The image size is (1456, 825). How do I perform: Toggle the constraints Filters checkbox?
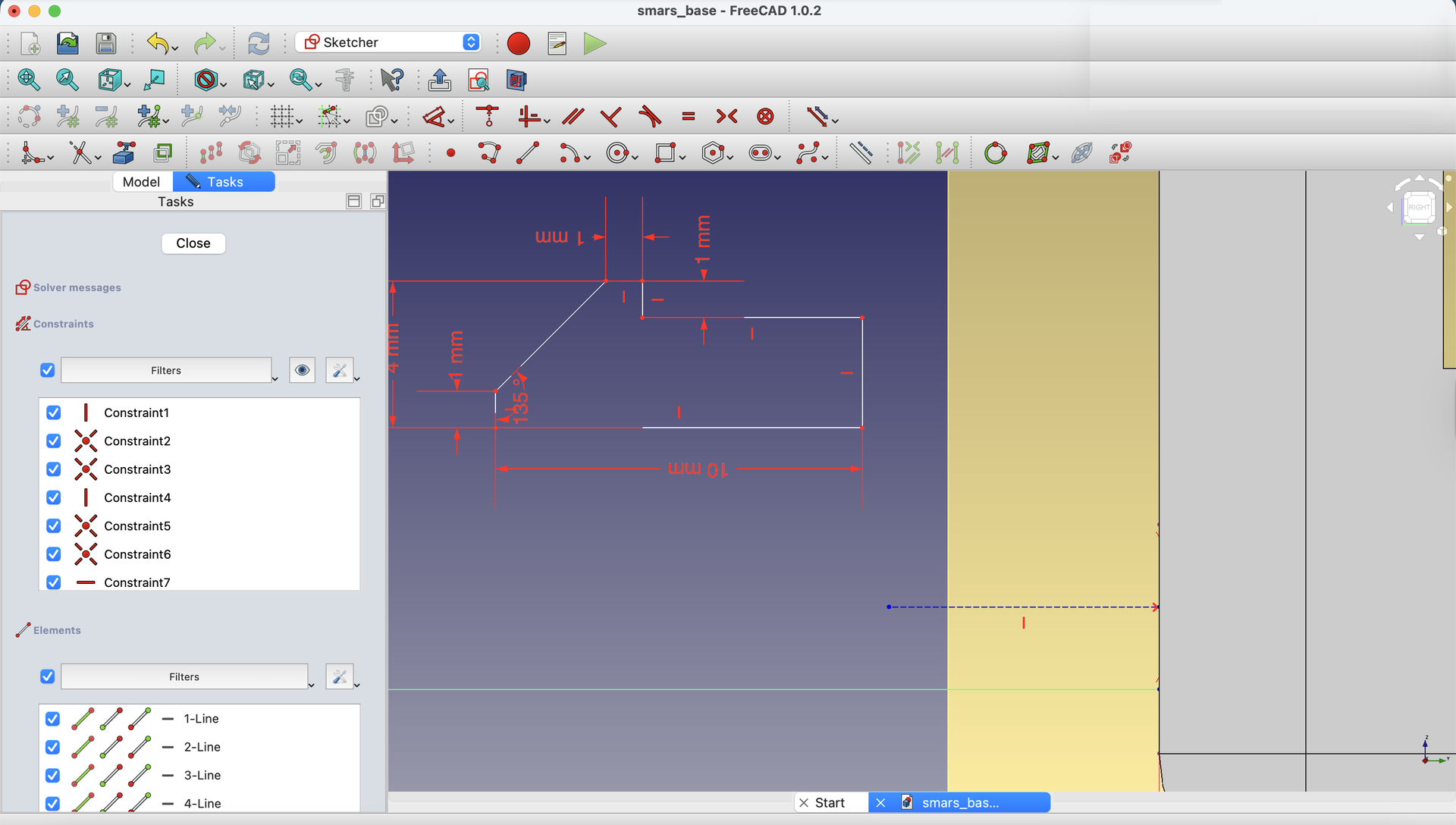pos(47,370)
